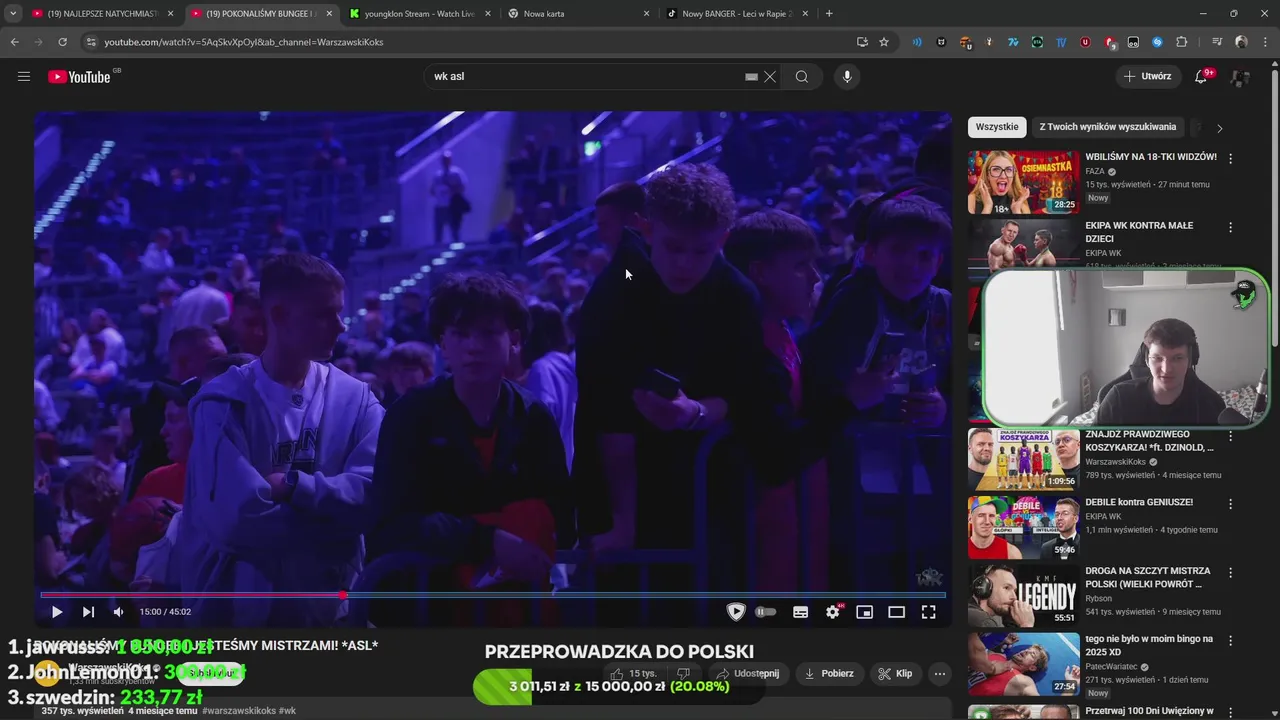The image size is (1280, 720).
Task: Click the YouTube search input field
Action: tap(585, 76)
